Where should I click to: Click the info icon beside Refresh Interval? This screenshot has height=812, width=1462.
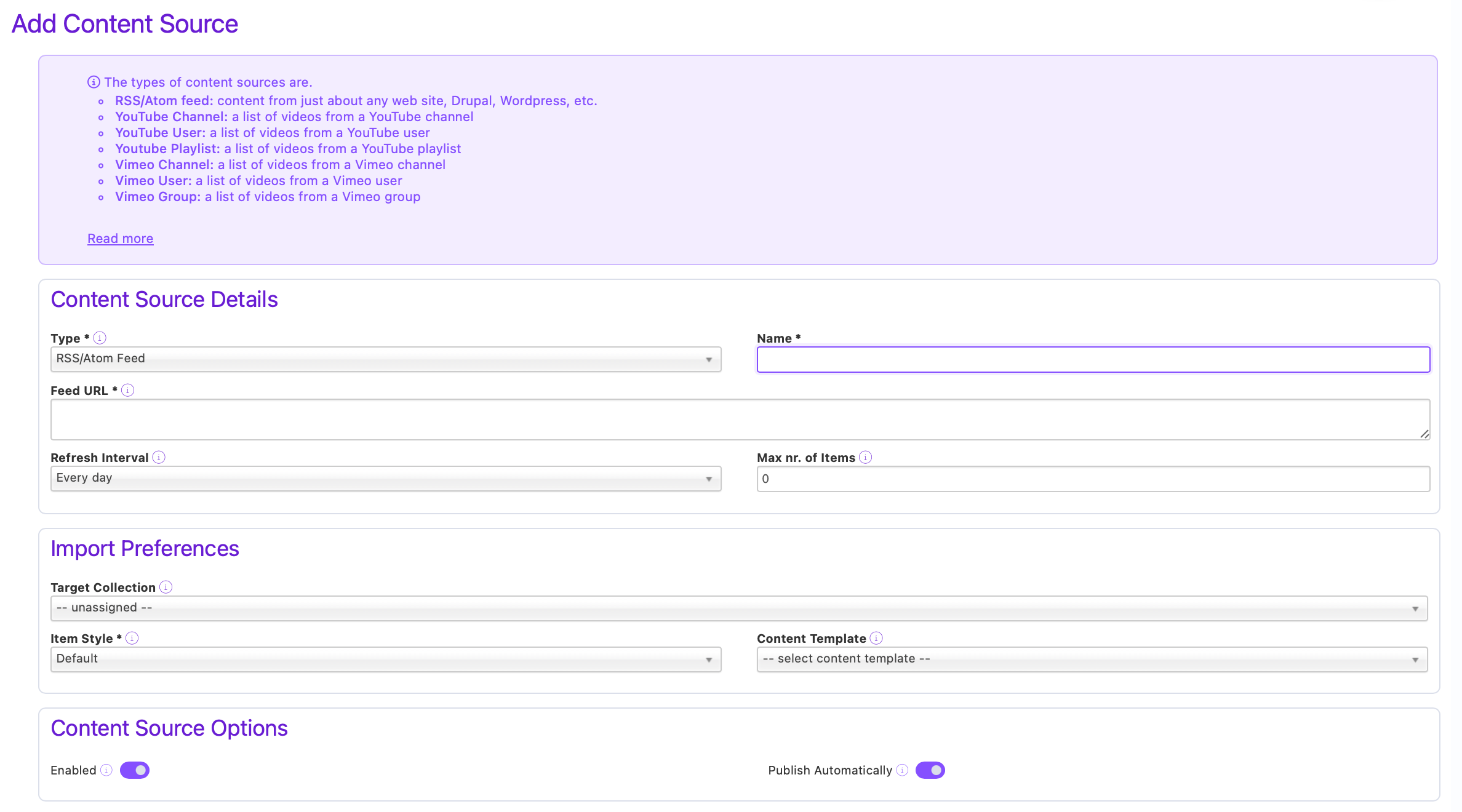[159, 457]
